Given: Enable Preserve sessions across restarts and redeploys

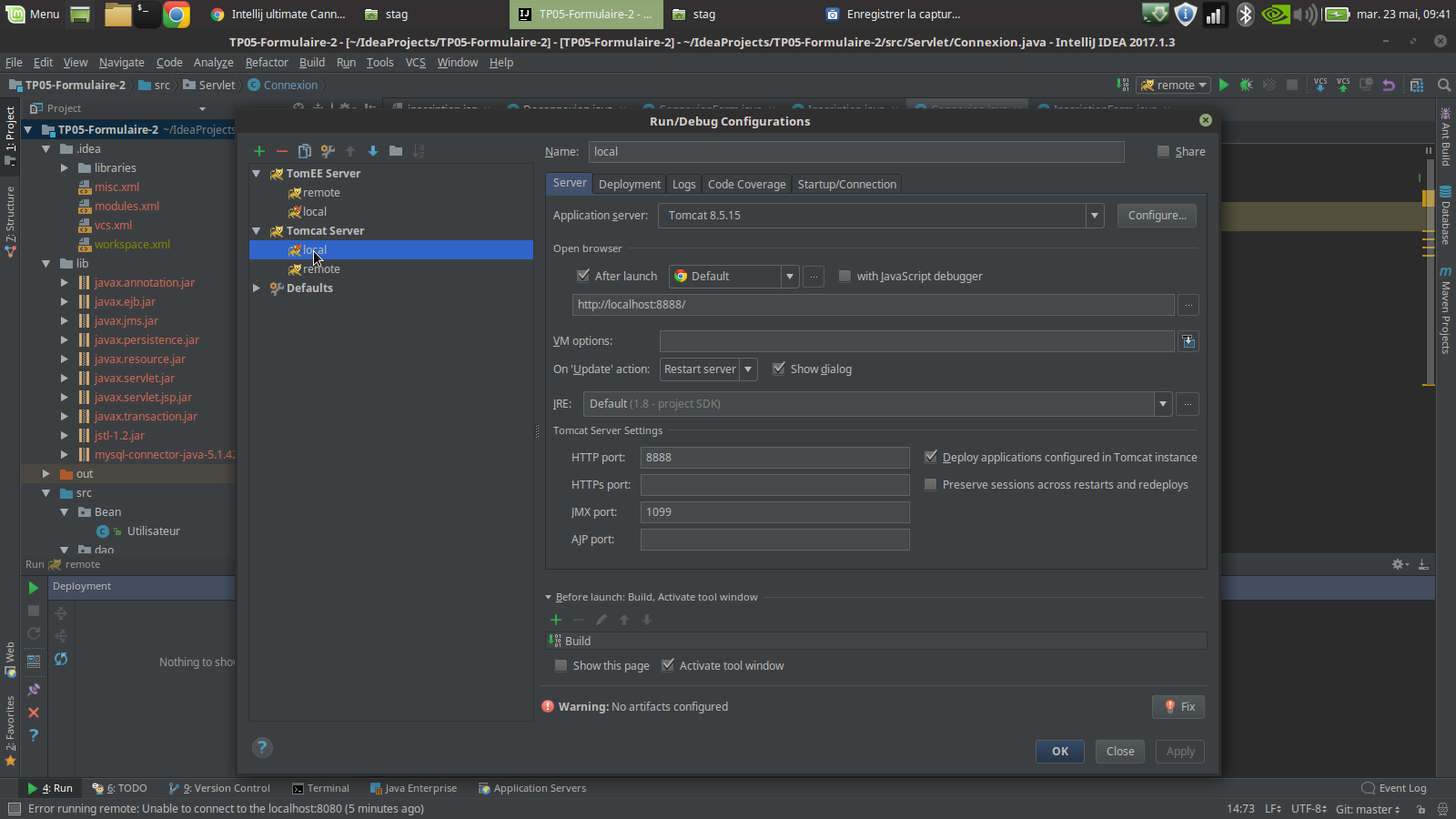Looking at the screenshot, I should tap(930, 484).
